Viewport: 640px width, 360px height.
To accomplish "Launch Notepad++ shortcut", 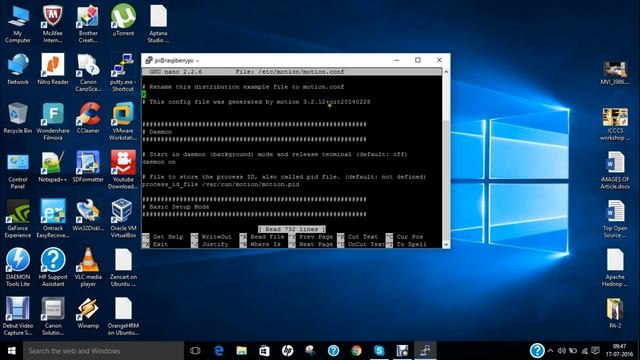I will [53, 167].
